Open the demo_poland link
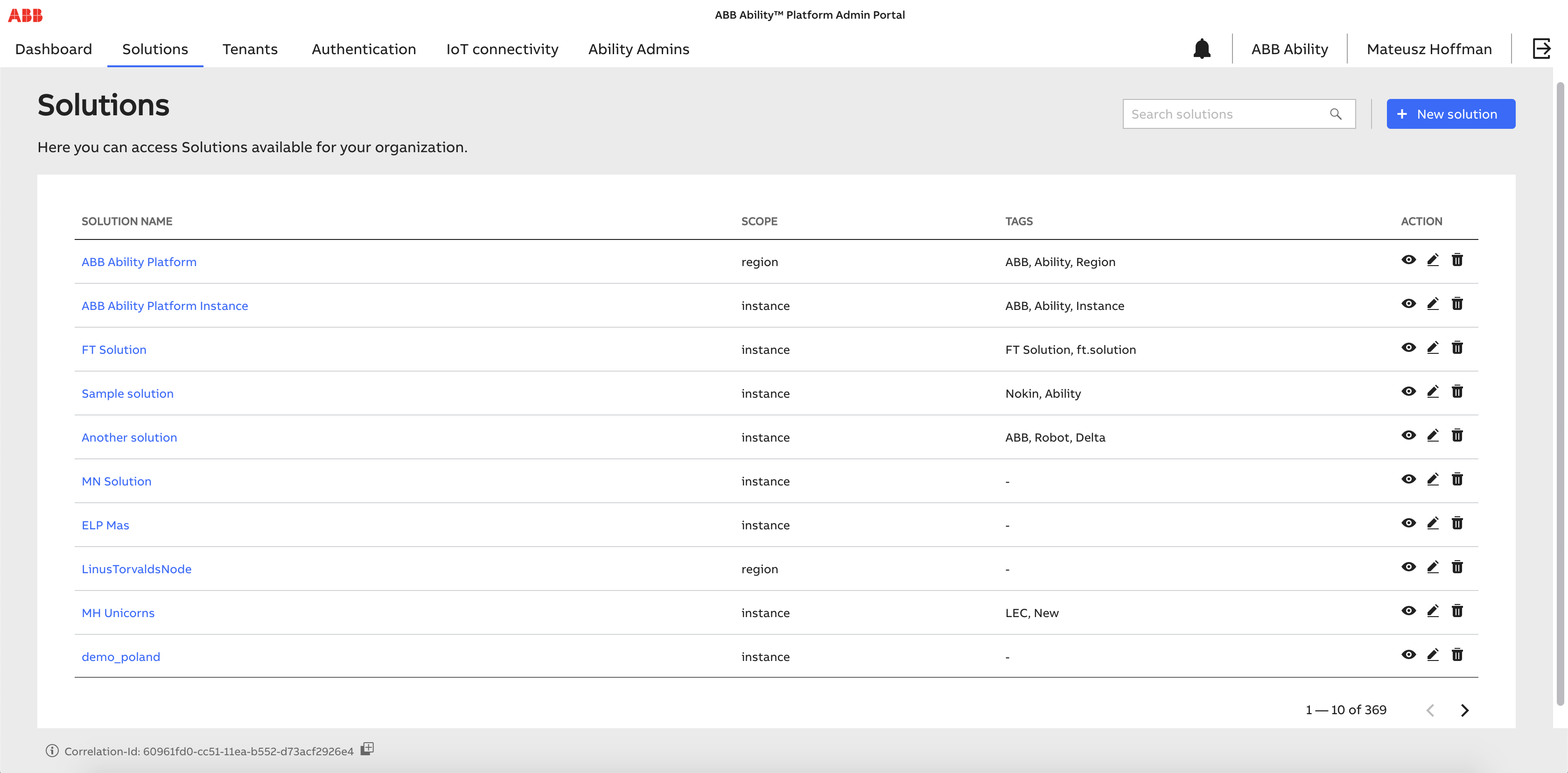The image size is (1568, 773). coord(120,656)
